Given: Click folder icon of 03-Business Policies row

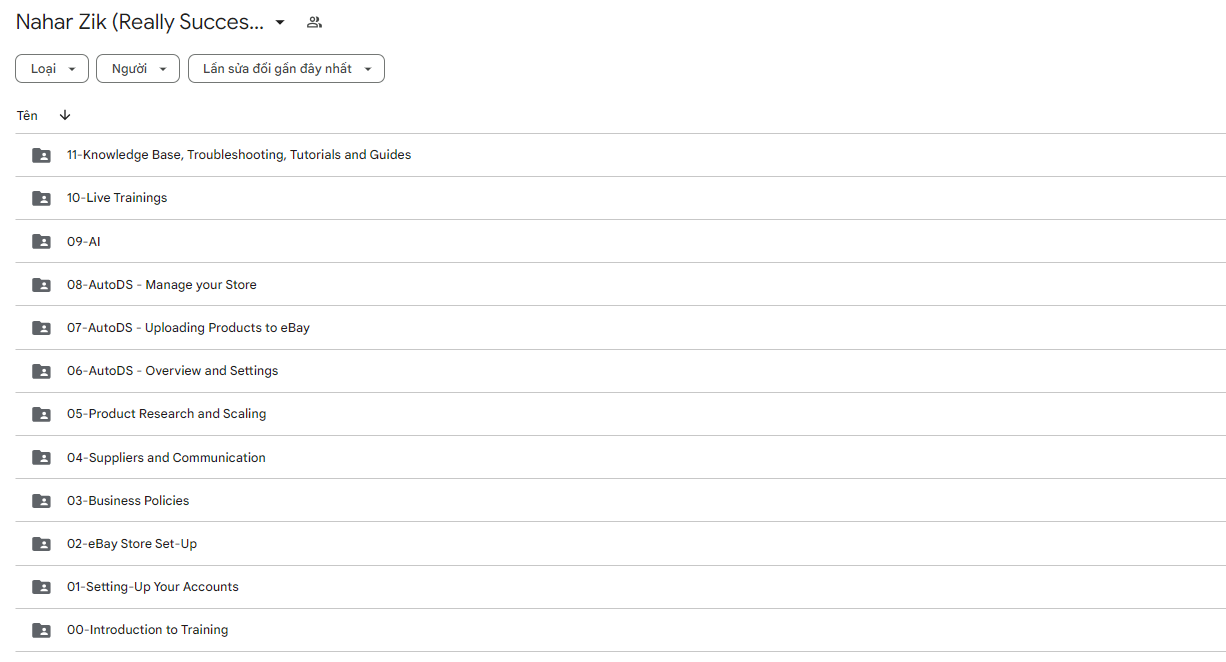Looking at the screenshot, I should 41,501.
